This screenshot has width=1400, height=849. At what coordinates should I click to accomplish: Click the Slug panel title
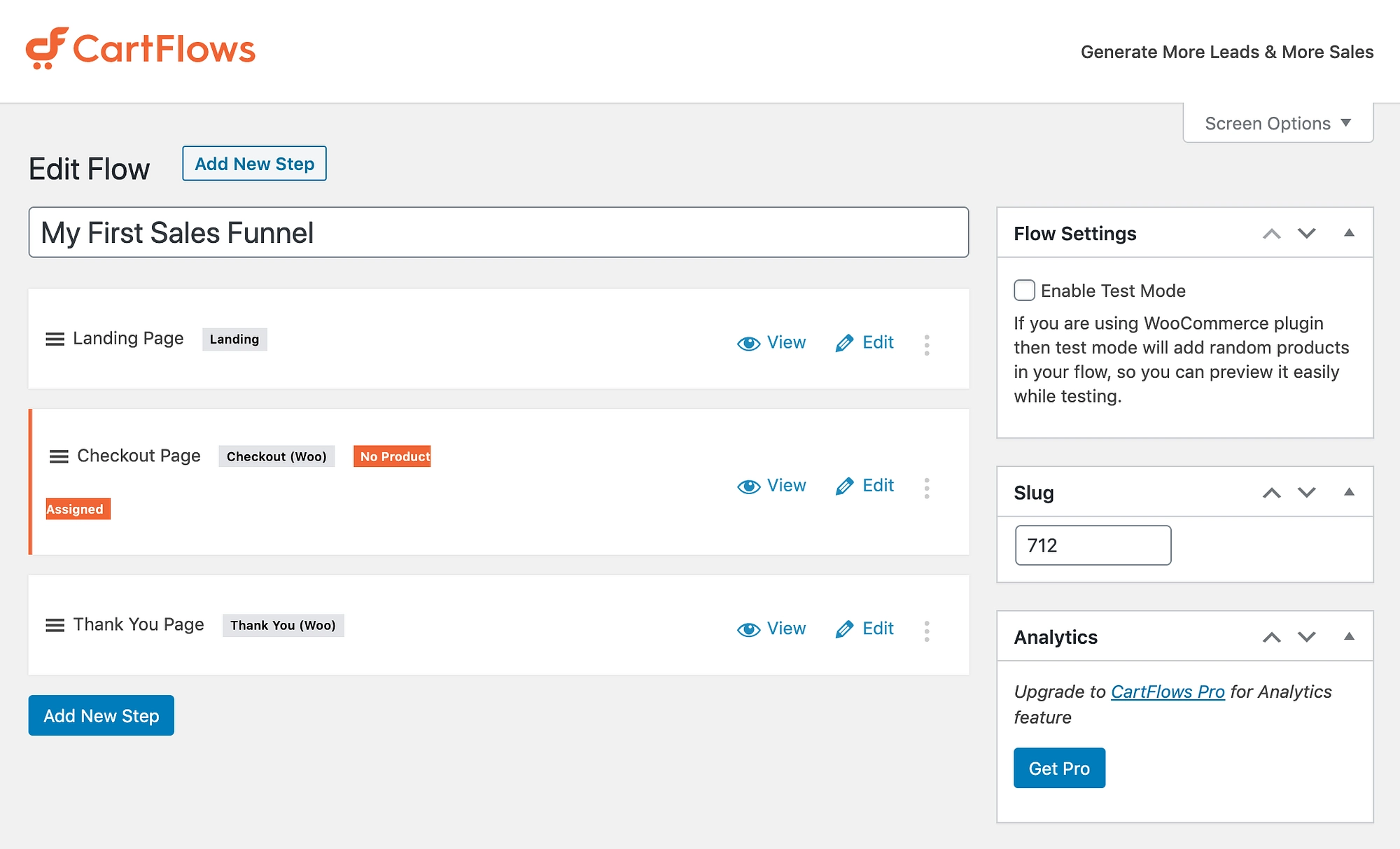[1034, 493]
